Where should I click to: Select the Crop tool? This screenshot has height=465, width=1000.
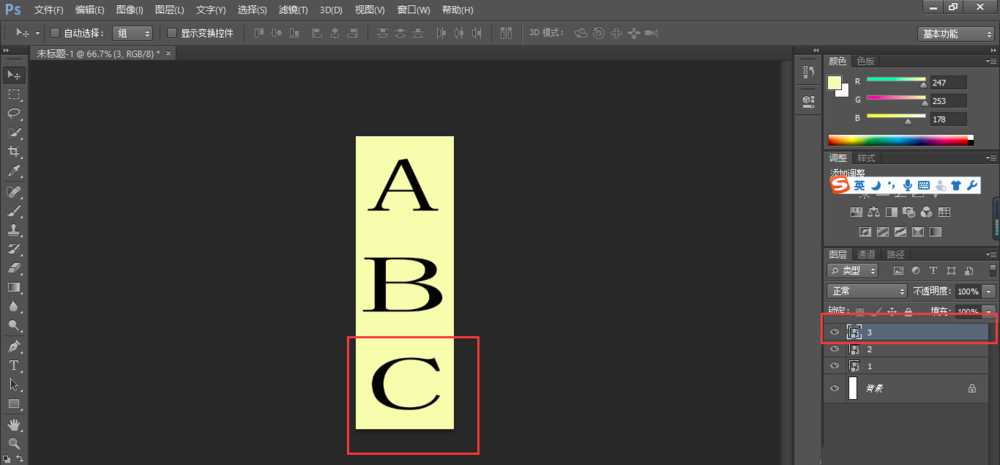(x=14, y=152)
